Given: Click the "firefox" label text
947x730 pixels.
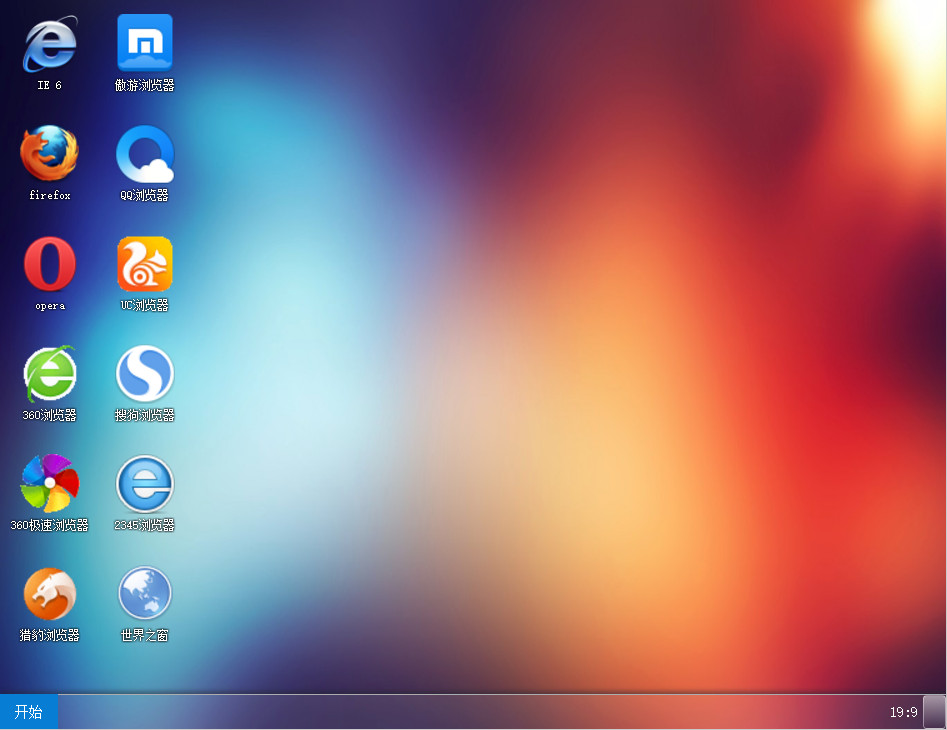Looking at the screenshot, I should coord(50,195).
